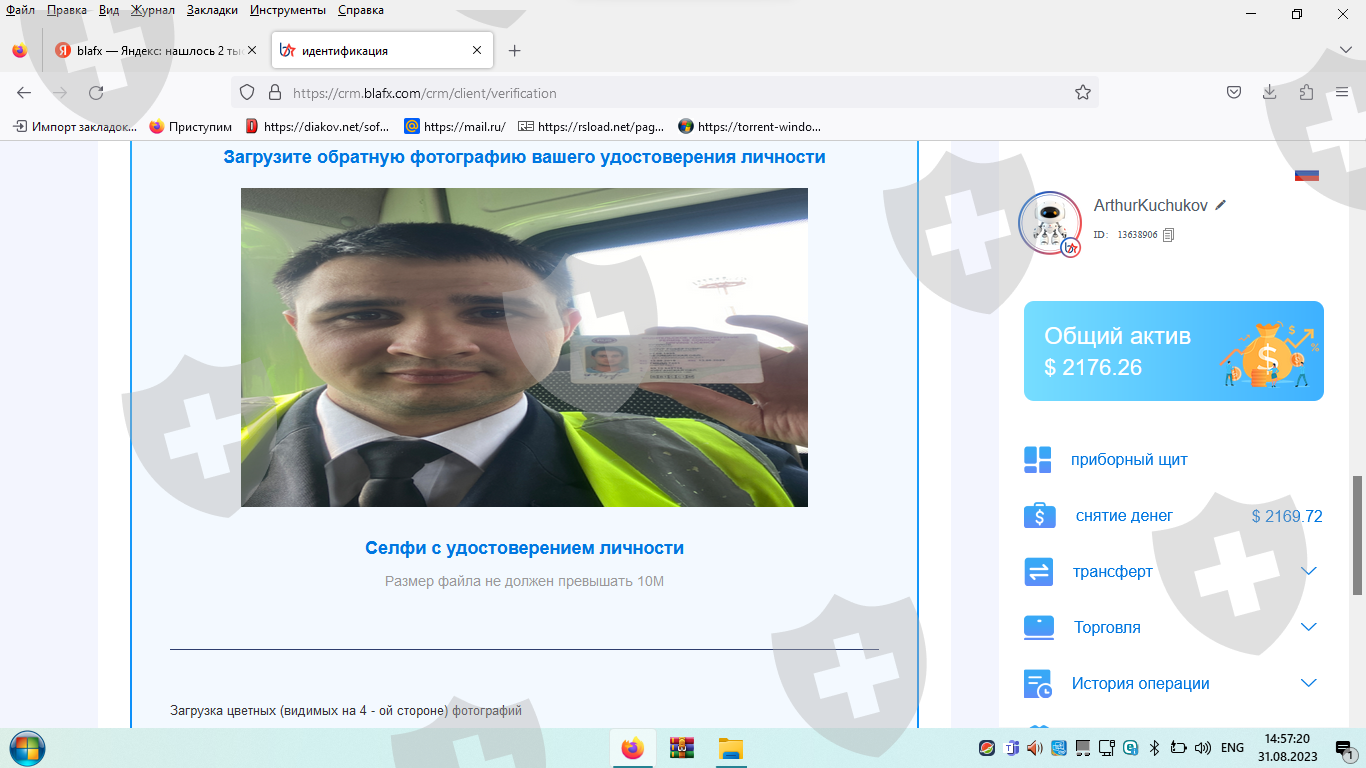Open the Firefox hamburger application menu
This screenshot has height=768, width=1366.
pos(1342,93)
